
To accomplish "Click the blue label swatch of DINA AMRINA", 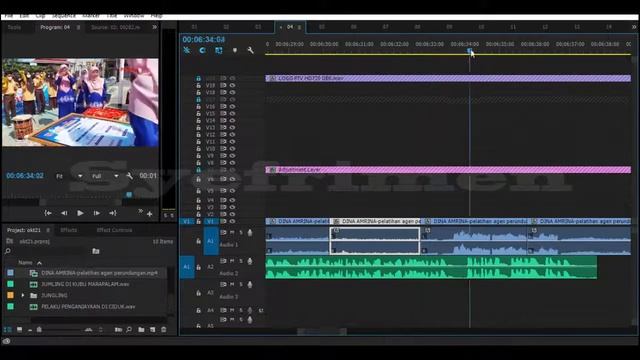I will [11, 273].
